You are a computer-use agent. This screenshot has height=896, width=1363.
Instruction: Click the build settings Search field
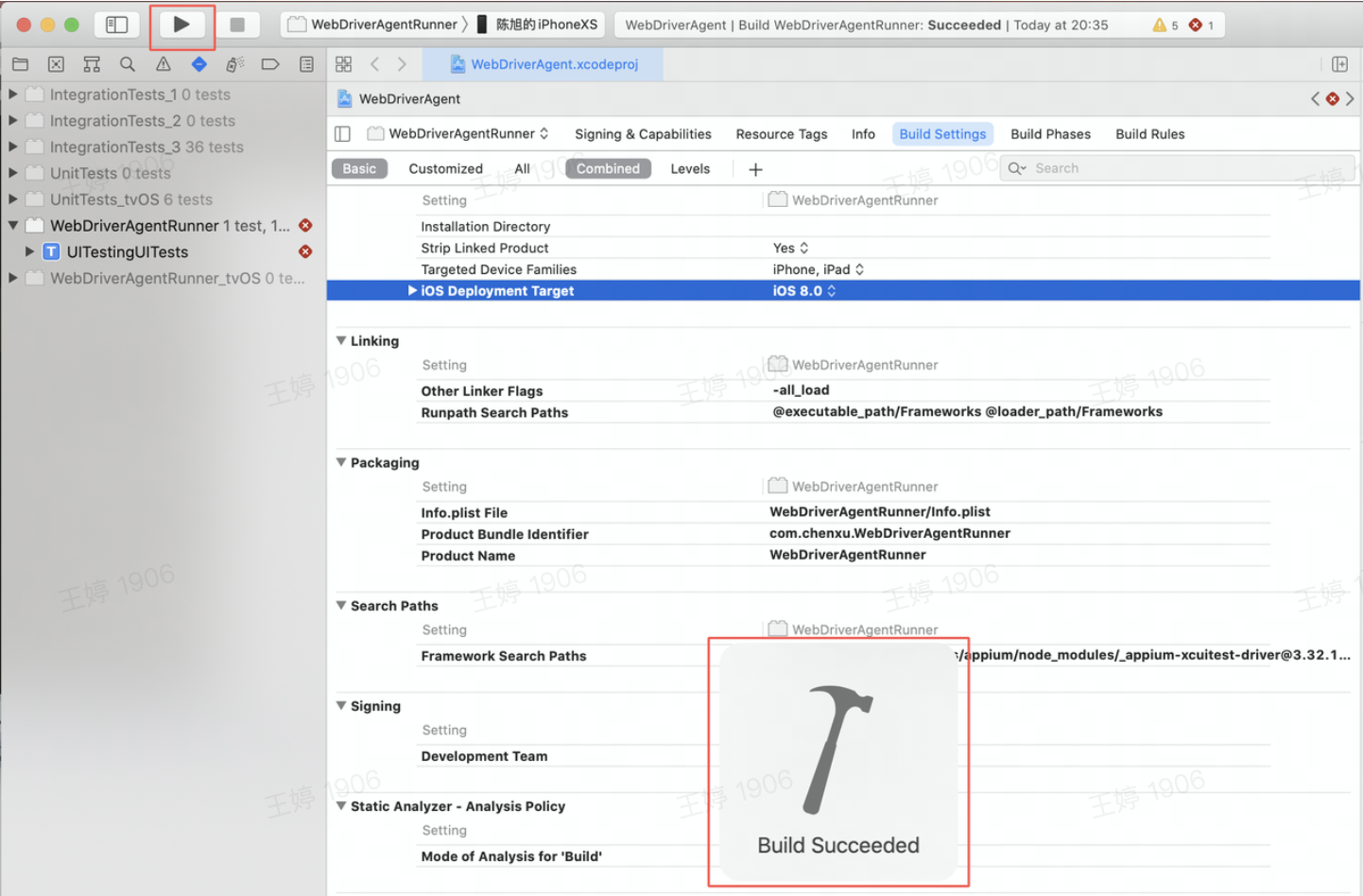click(1176, 168)
